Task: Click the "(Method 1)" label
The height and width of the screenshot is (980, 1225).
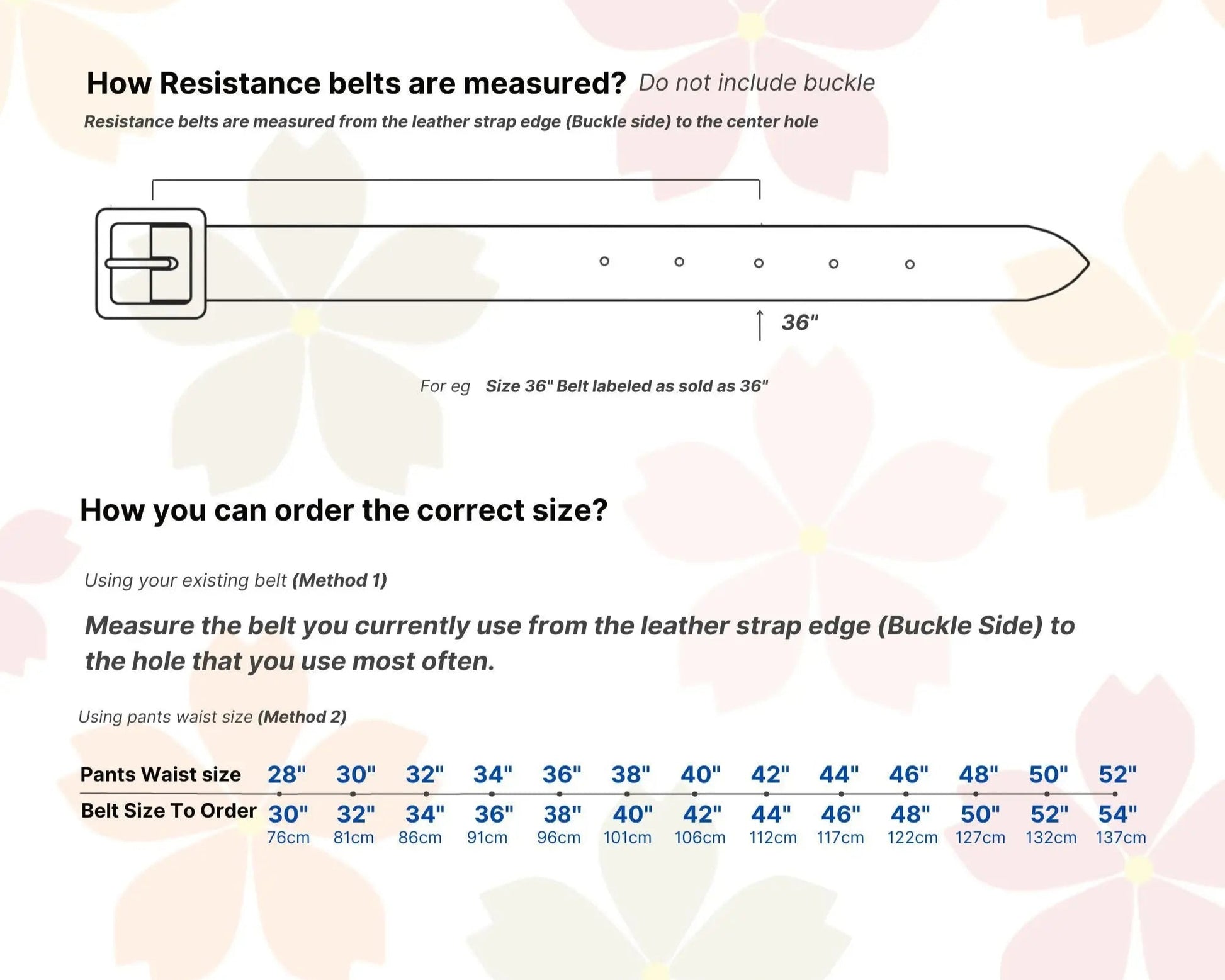Action: point(339,580)
